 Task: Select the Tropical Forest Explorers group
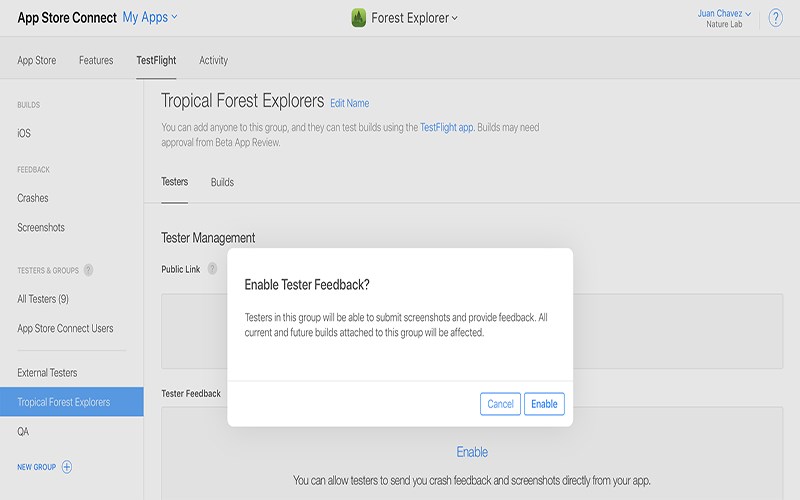[x=71, y=402]
